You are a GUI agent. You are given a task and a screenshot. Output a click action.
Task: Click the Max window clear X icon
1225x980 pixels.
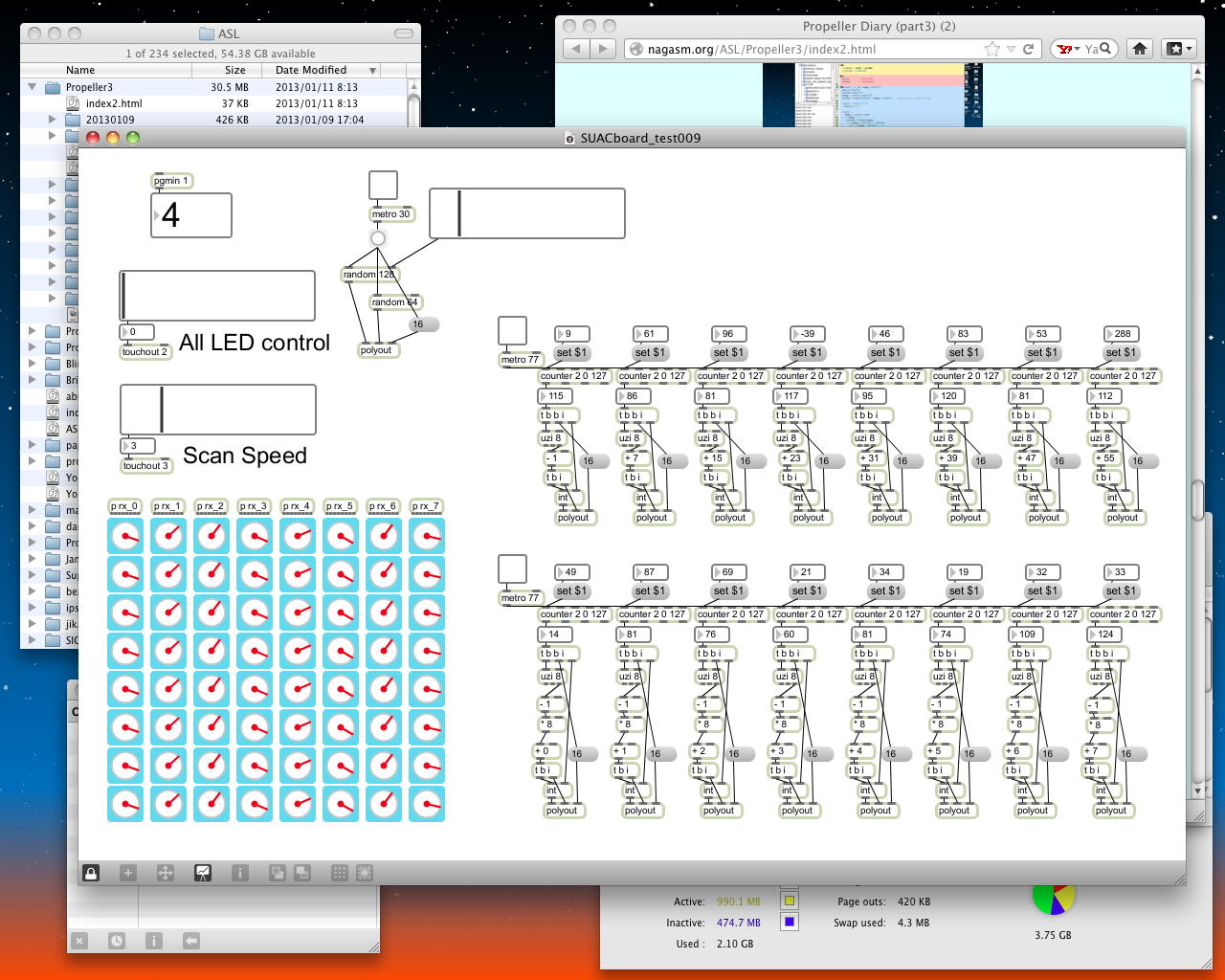click(79, 941)
